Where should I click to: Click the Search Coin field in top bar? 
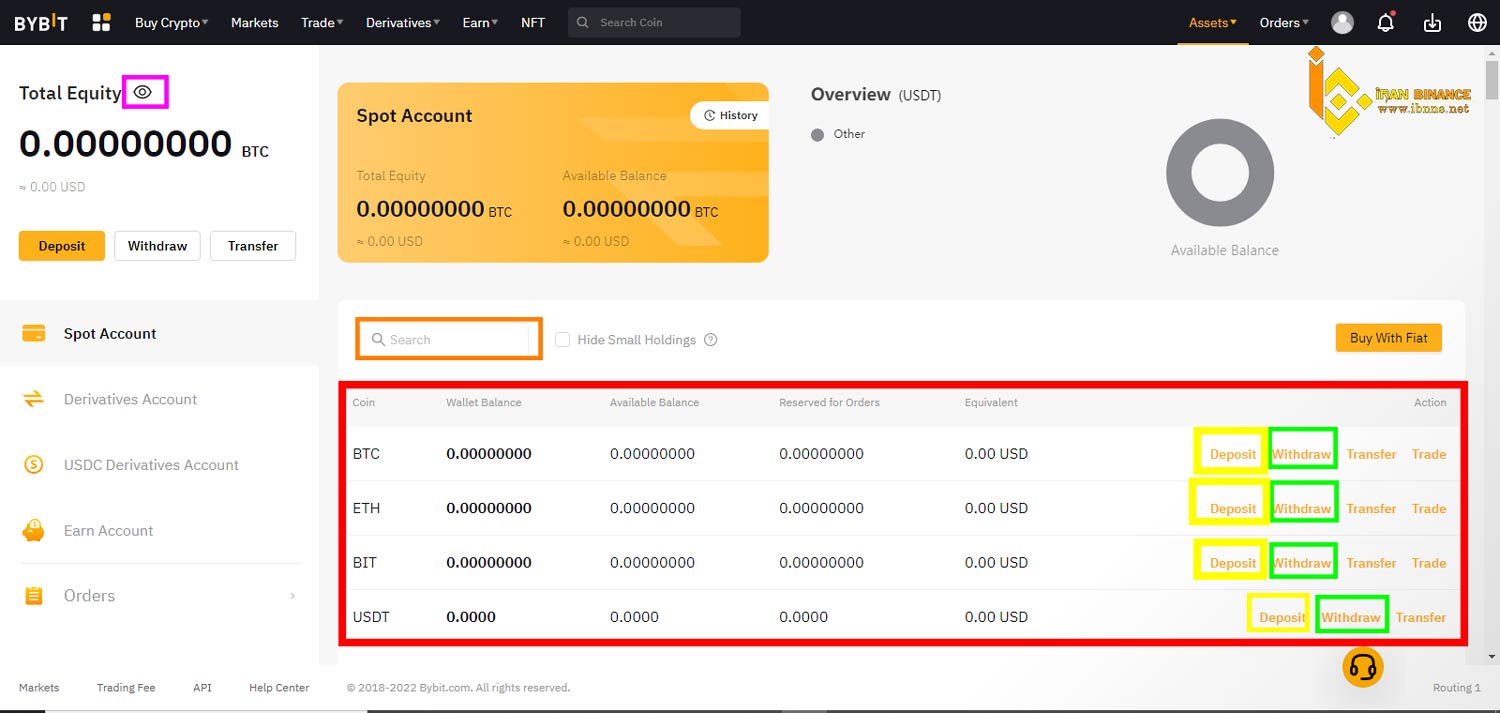pos(654,22)
